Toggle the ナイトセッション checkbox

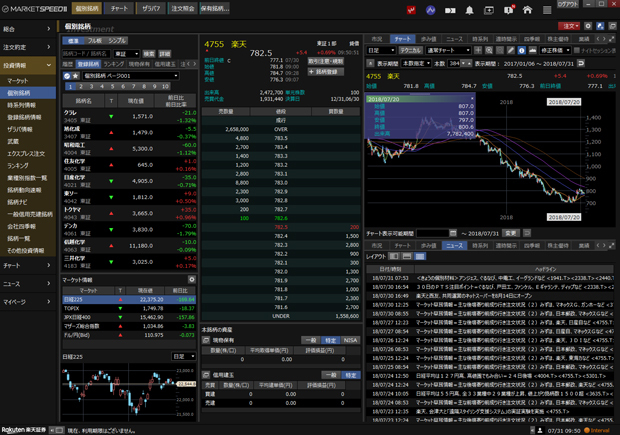click(577, 50)
